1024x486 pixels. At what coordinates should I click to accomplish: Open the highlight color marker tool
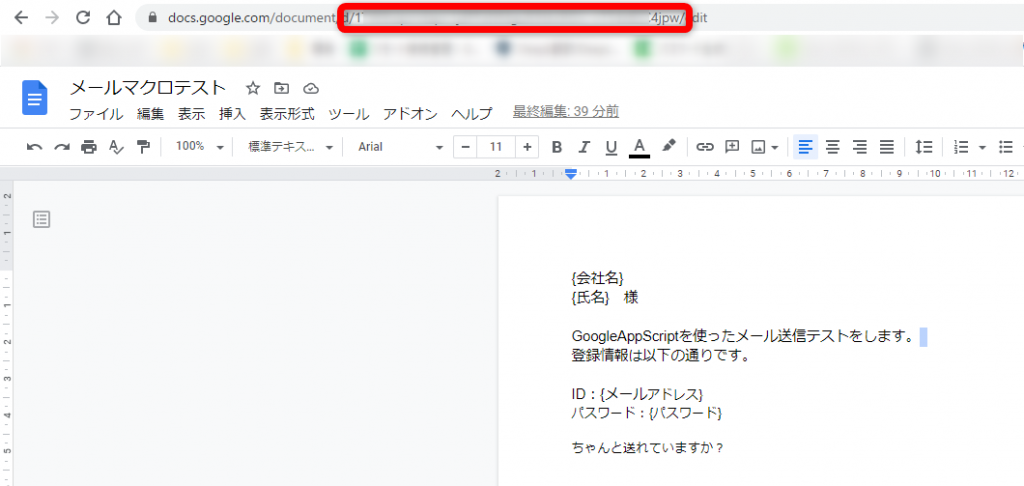(669, 146)
